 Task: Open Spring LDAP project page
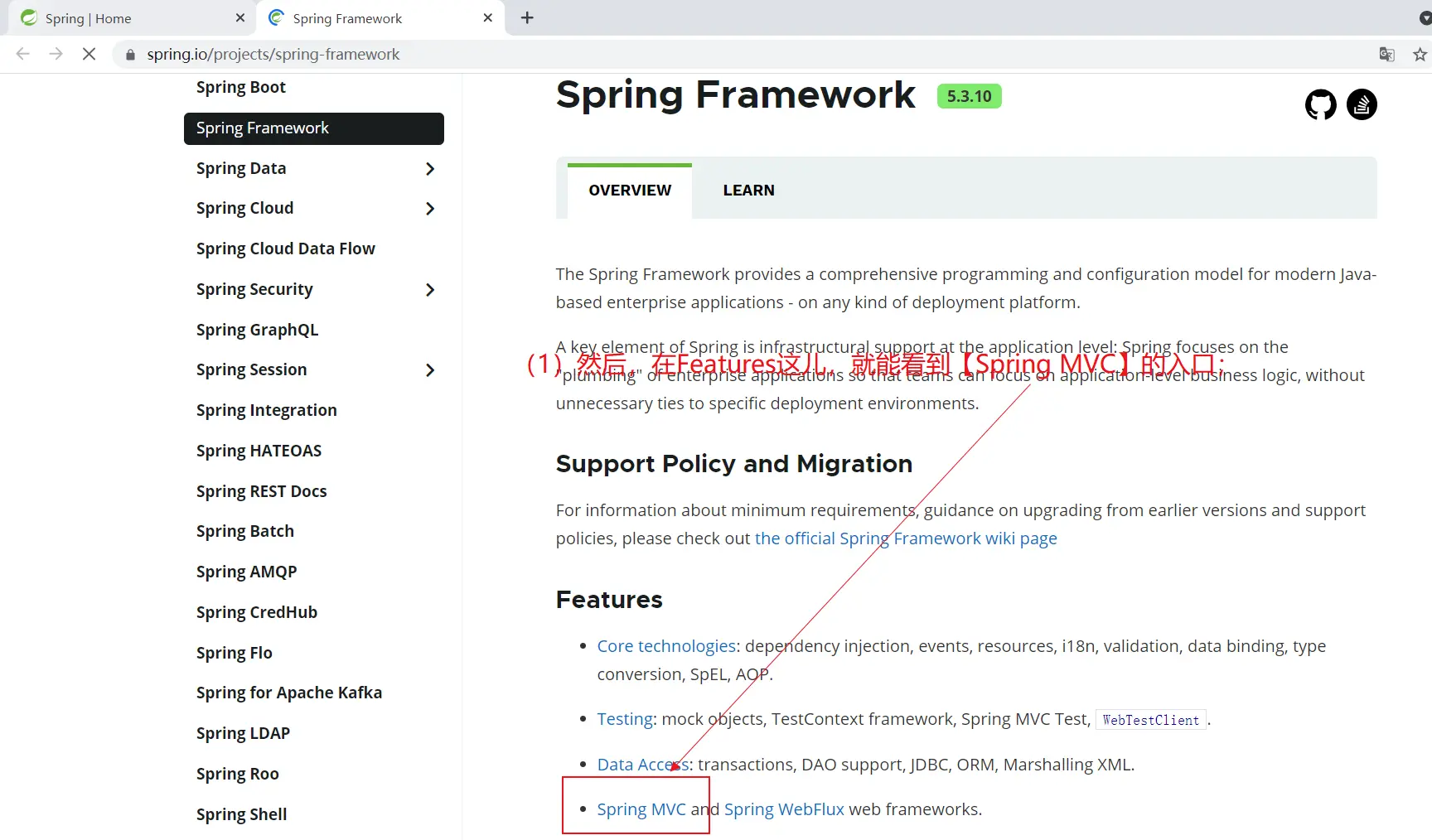pos(243,733)
